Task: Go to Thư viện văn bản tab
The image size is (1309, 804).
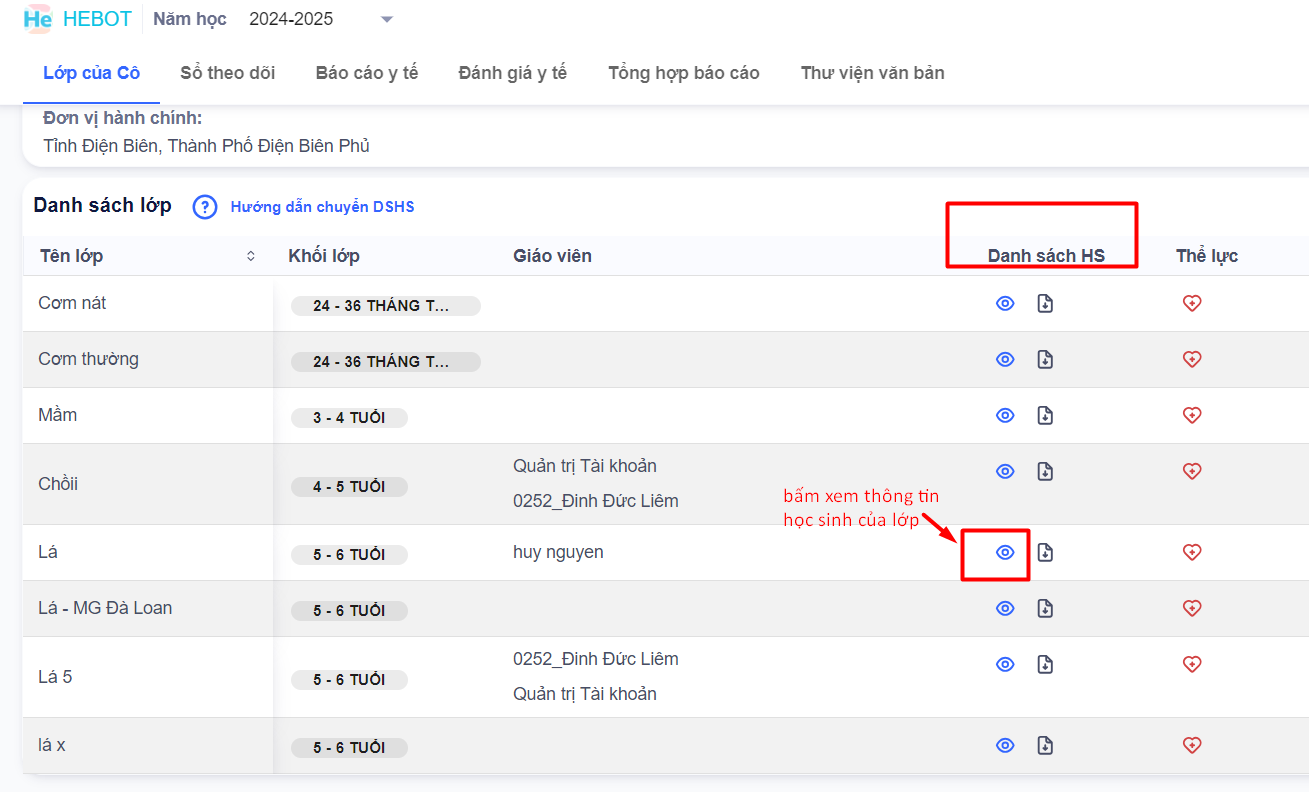Action: pos(872,73)
